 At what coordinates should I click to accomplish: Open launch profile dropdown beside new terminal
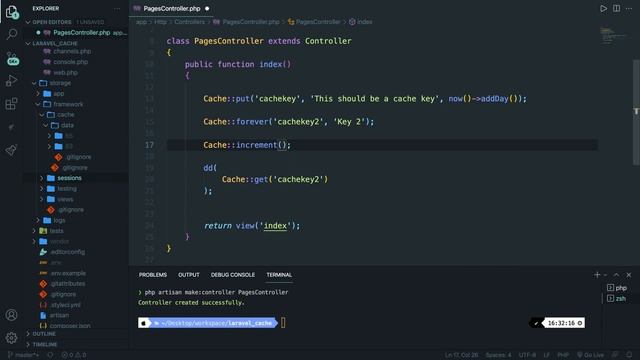point(605,275)
